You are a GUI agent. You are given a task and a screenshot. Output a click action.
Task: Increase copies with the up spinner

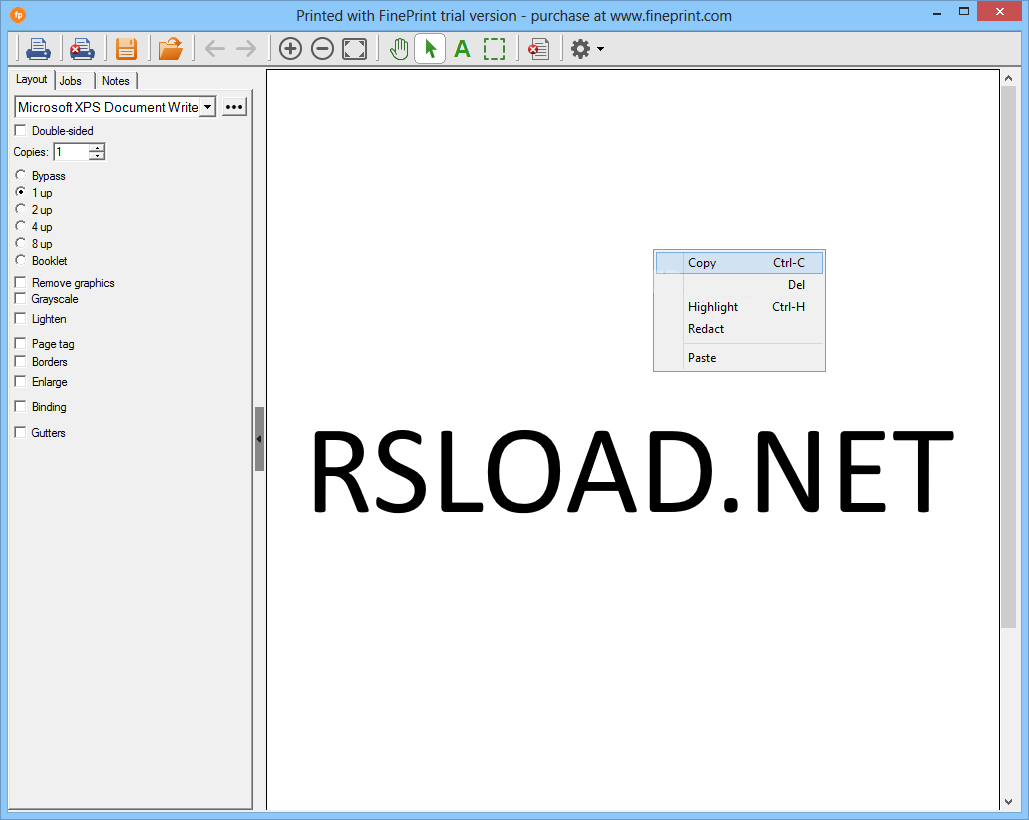coord(97,148)
